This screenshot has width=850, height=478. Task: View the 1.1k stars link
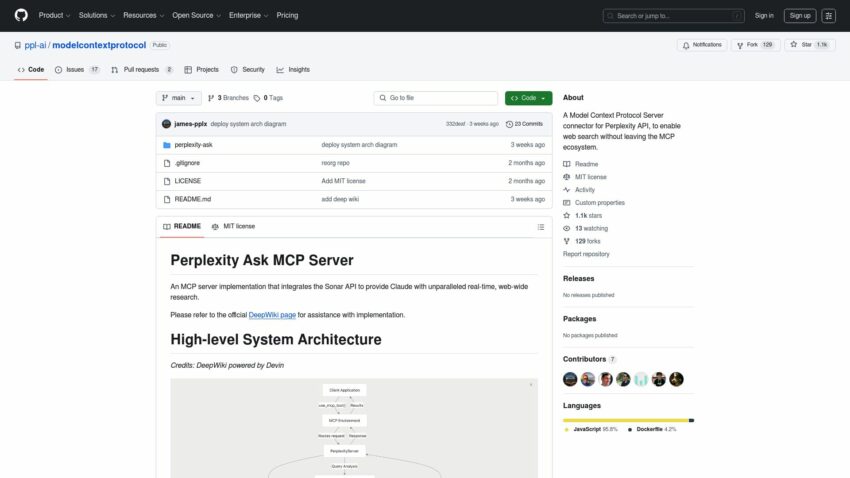[583, 216]
